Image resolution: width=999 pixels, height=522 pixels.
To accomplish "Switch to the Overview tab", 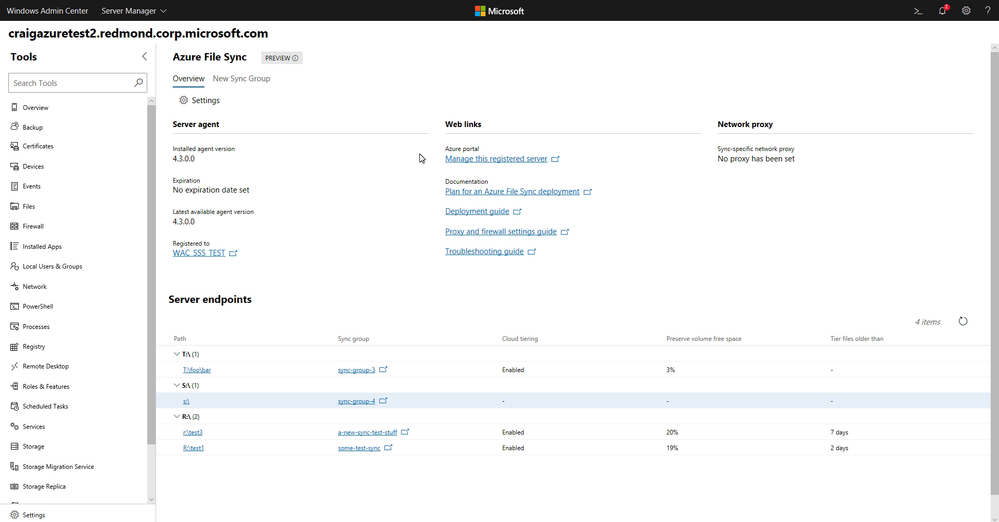I will (189, 78).
